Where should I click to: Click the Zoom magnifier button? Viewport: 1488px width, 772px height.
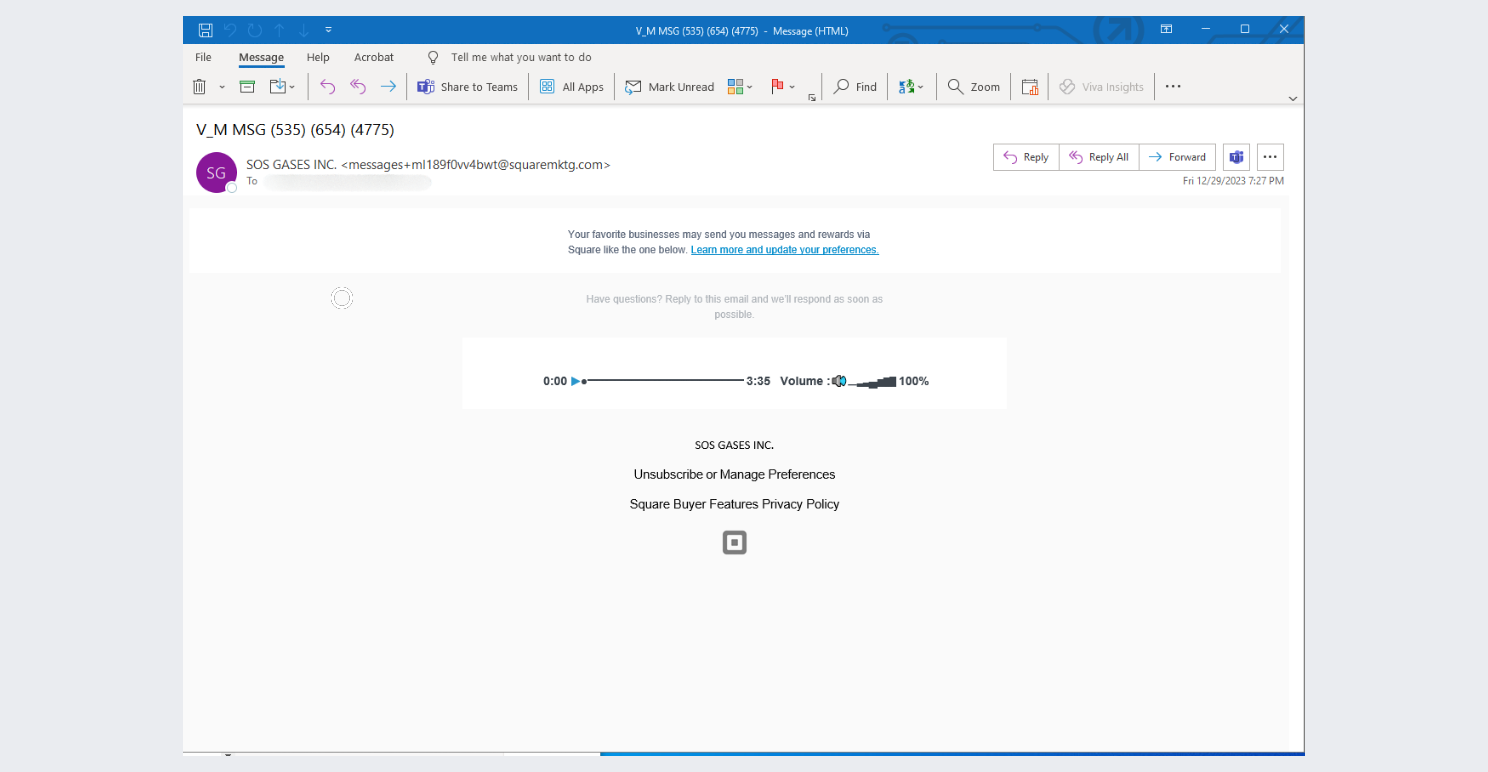974,87
